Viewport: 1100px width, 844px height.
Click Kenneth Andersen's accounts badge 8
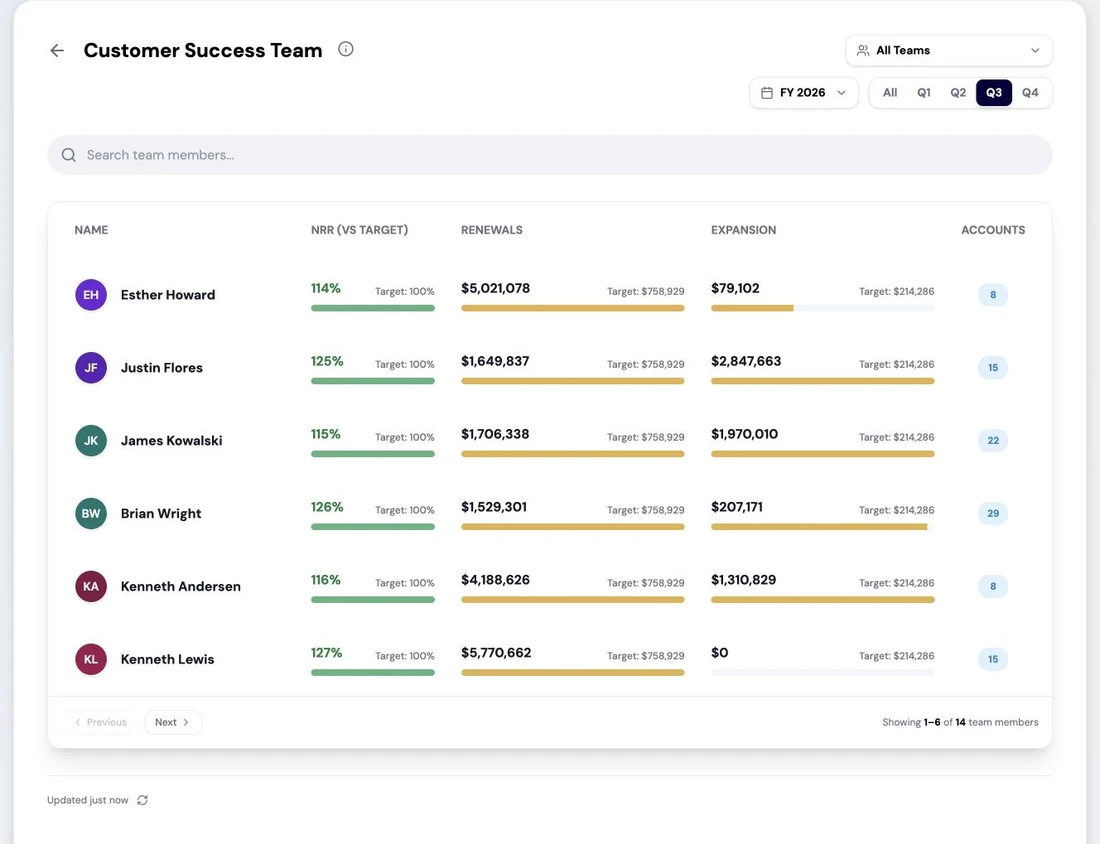coord(993,587)
